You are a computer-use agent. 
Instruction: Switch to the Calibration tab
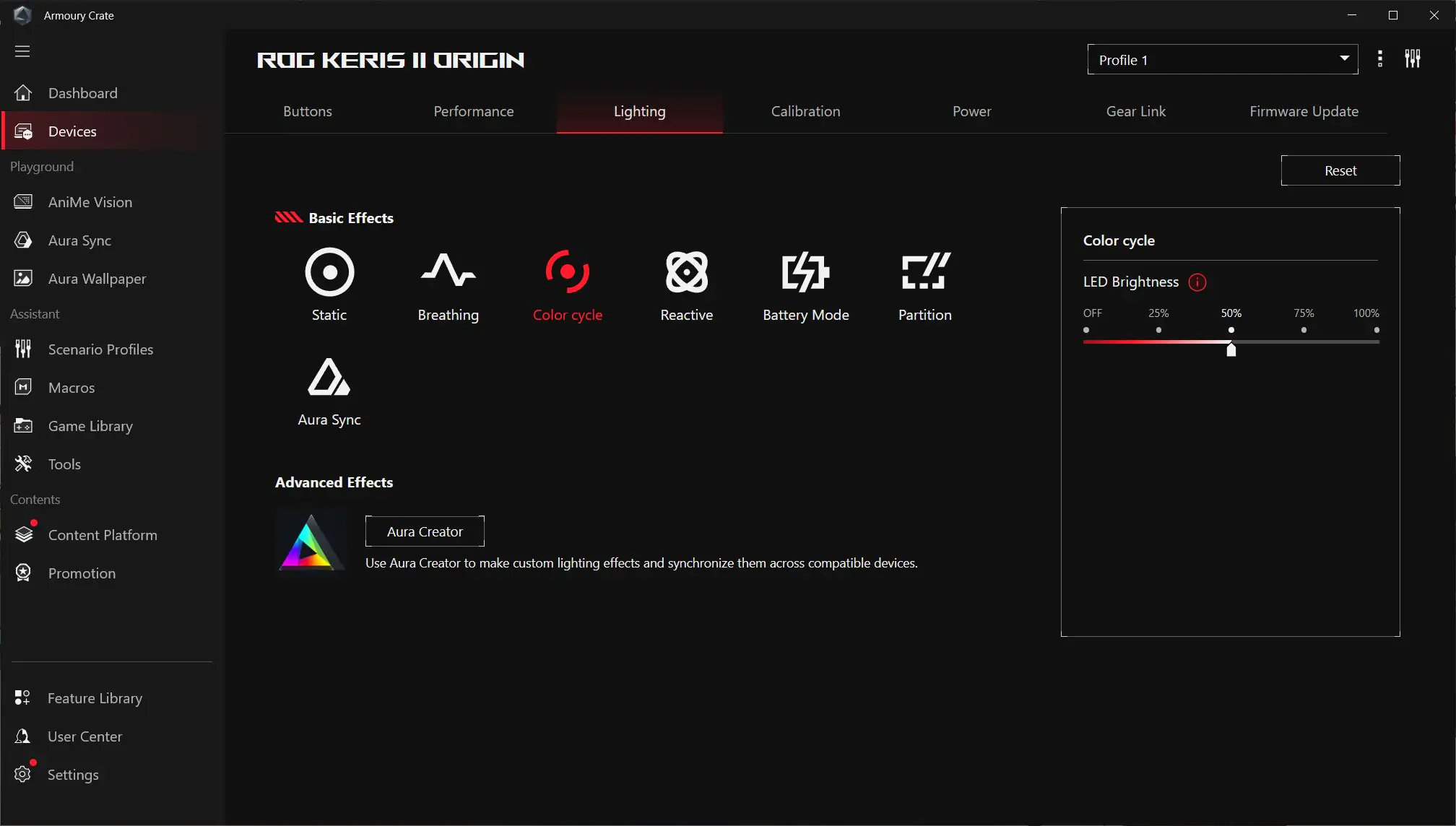pos(805,111)
